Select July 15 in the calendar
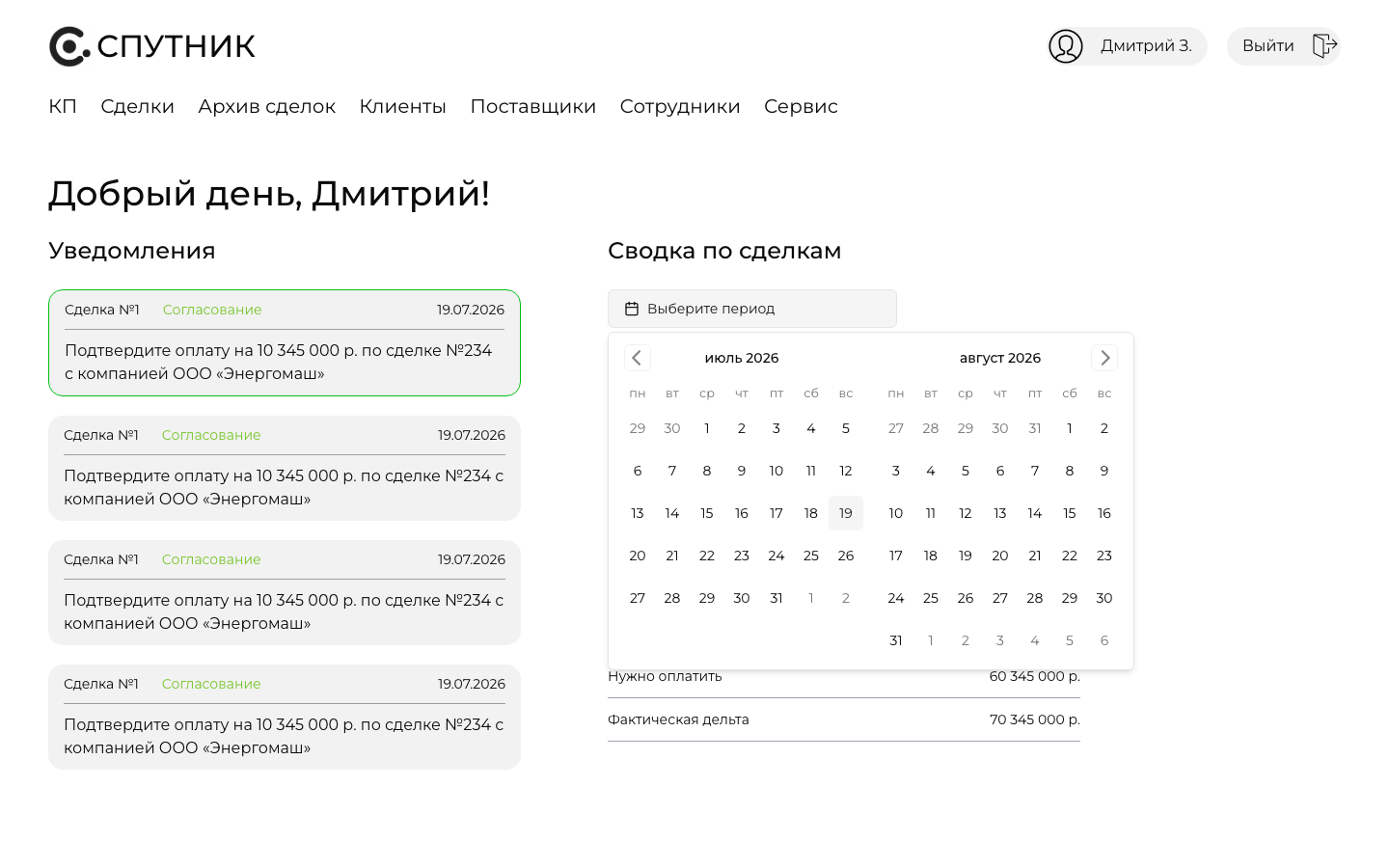 [707, 513]
